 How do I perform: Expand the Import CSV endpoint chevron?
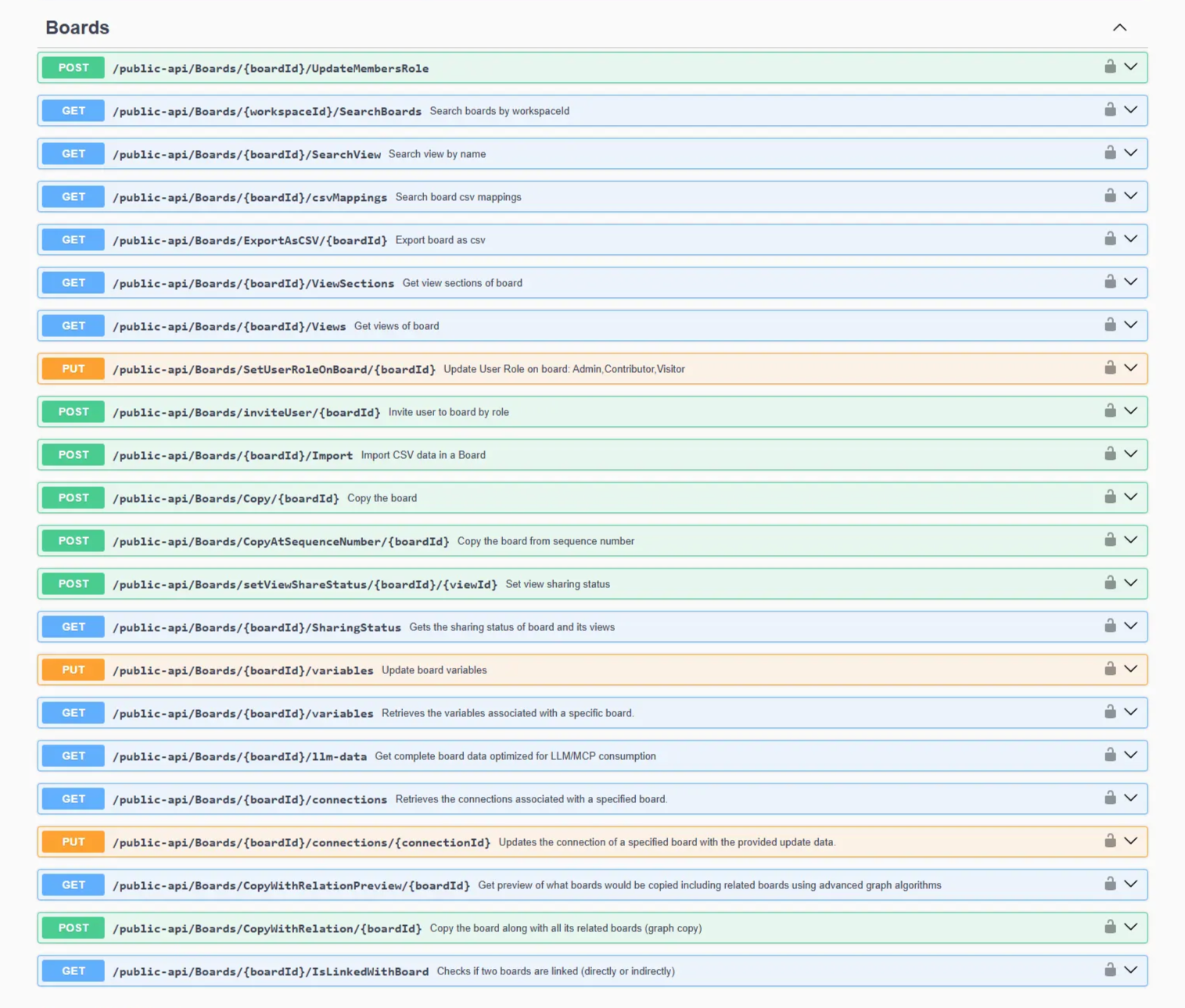[x=1130, y=454]
